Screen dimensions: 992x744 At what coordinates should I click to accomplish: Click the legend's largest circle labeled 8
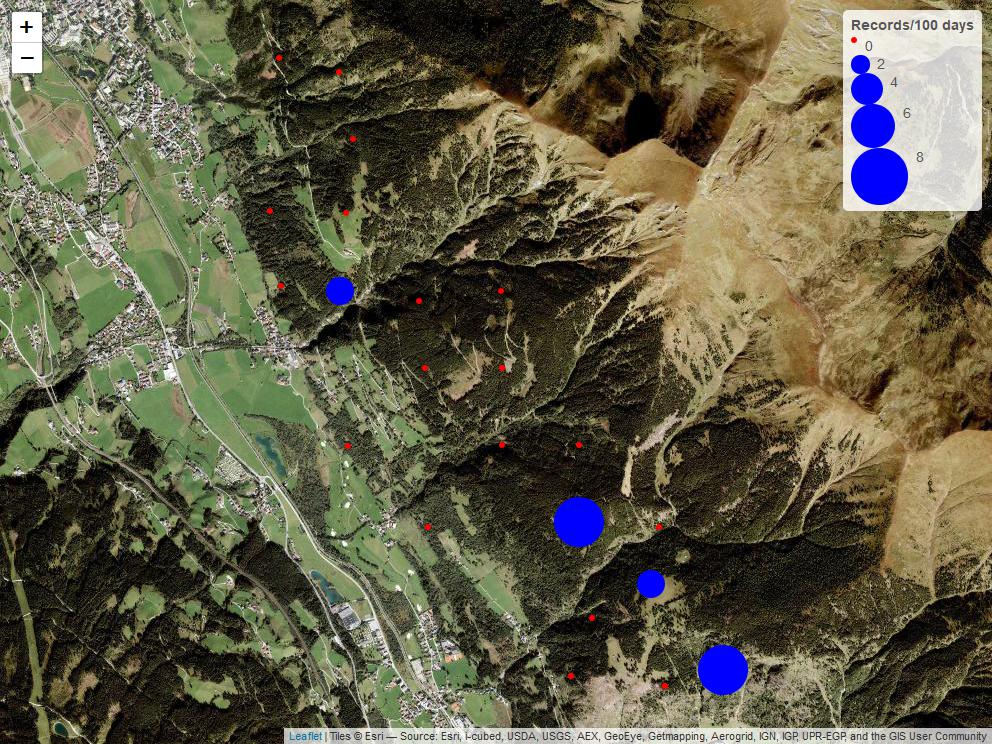879,177
